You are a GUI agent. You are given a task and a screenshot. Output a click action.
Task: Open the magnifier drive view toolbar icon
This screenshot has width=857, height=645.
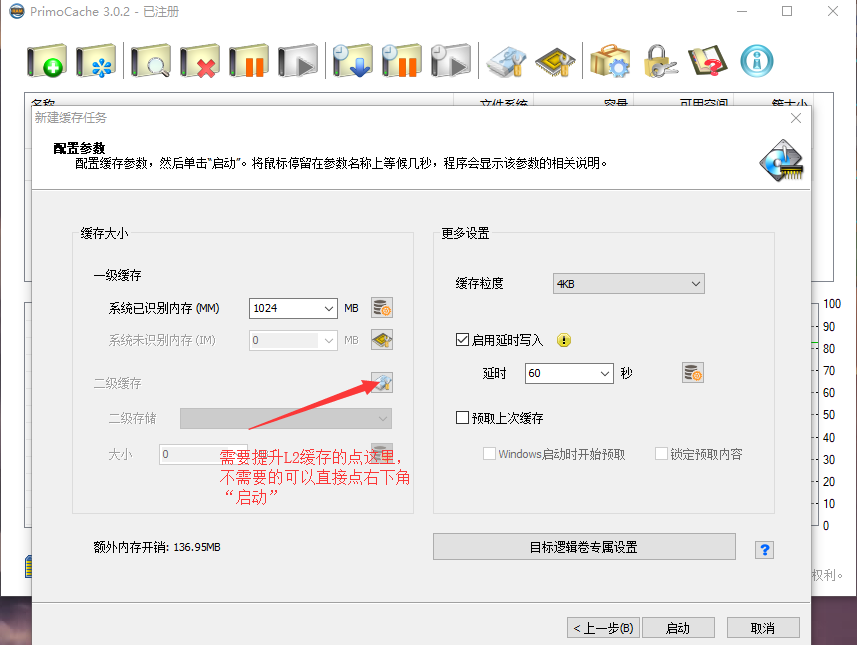click(x=151, y=61)
